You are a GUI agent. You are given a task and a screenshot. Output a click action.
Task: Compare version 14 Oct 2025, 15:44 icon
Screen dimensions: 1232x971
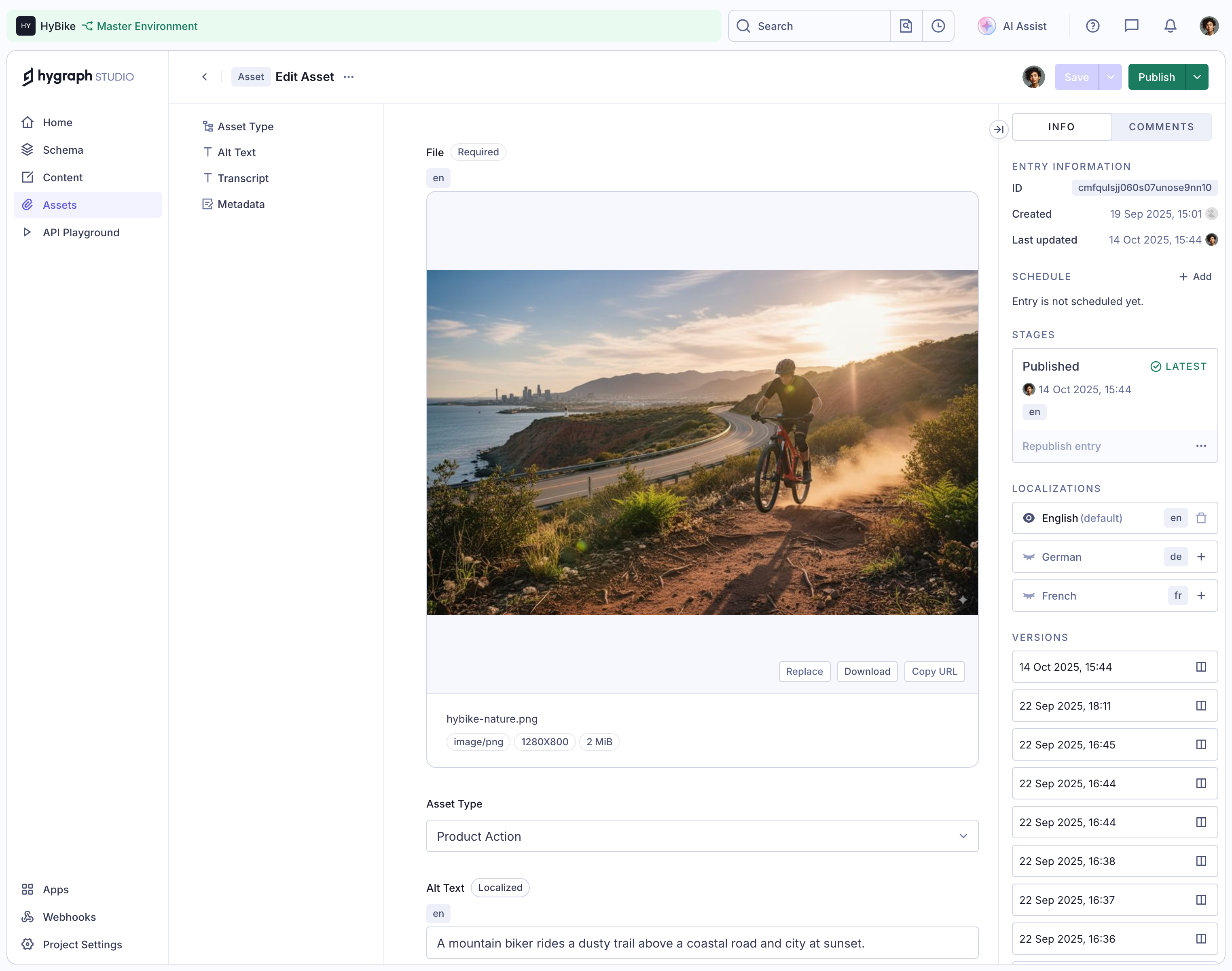(x=1201, y=667)
